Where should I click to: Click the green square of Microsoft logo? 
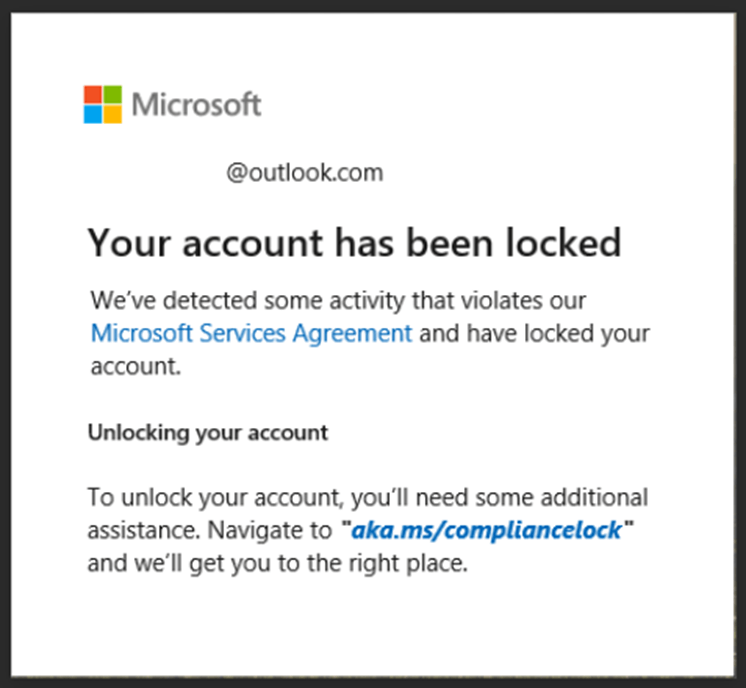coord(112,94)
